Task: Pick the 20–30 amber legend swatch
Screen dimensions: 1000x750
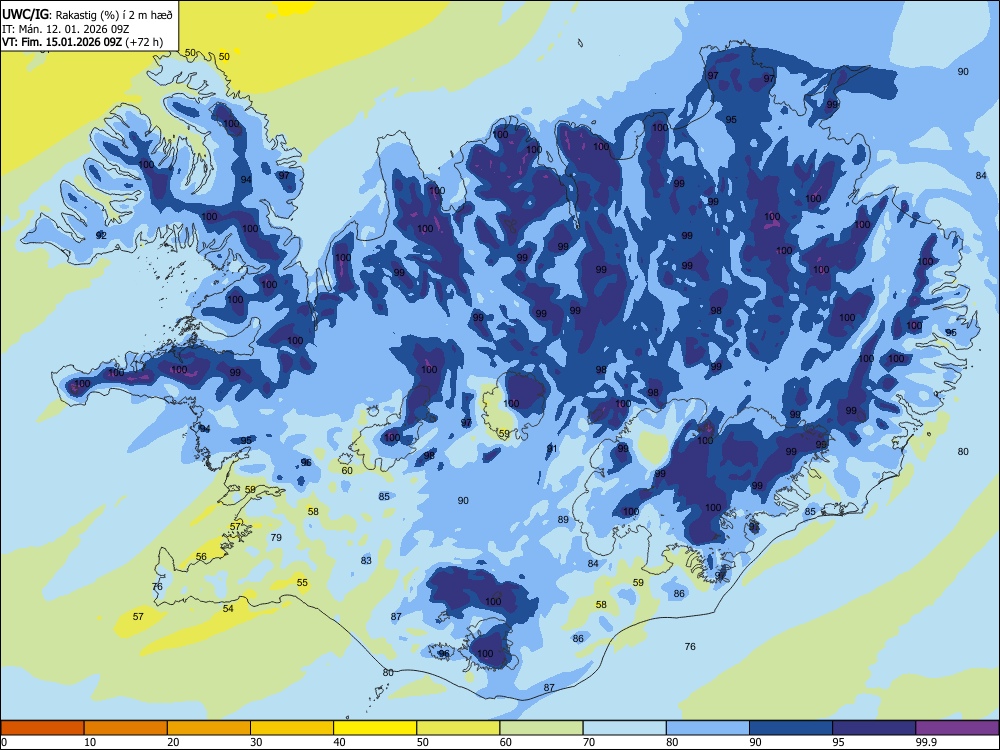Action: (209, 728)
